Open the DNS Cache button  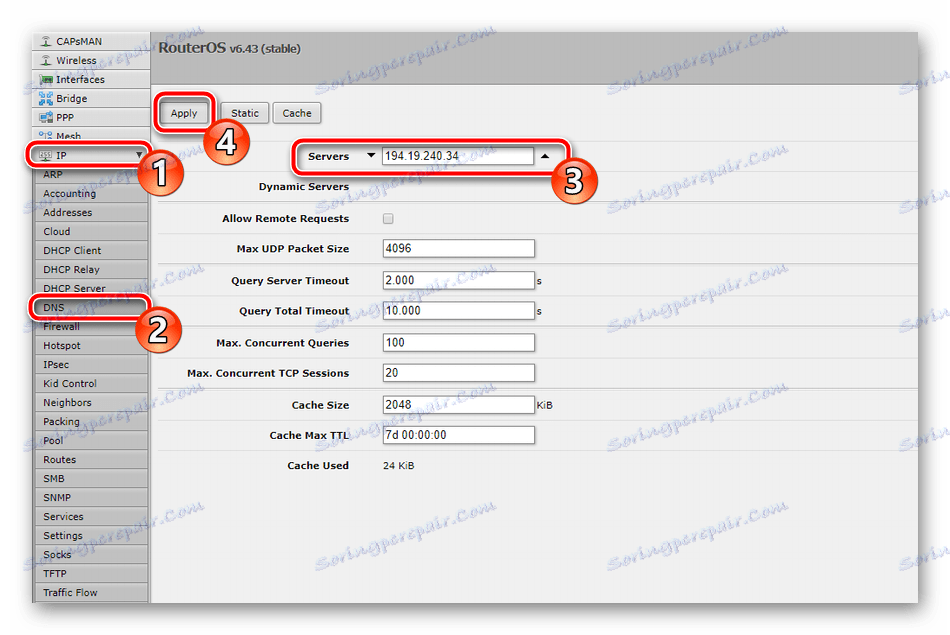click(x=297, y=113)
